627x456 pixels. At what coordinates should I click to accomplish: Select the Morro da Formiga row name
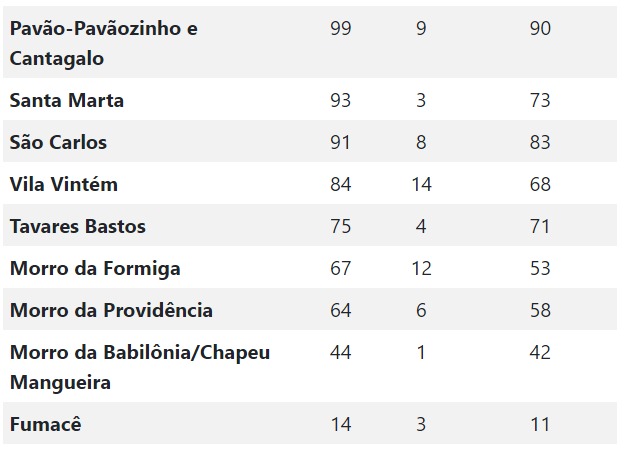coord(95,268)
